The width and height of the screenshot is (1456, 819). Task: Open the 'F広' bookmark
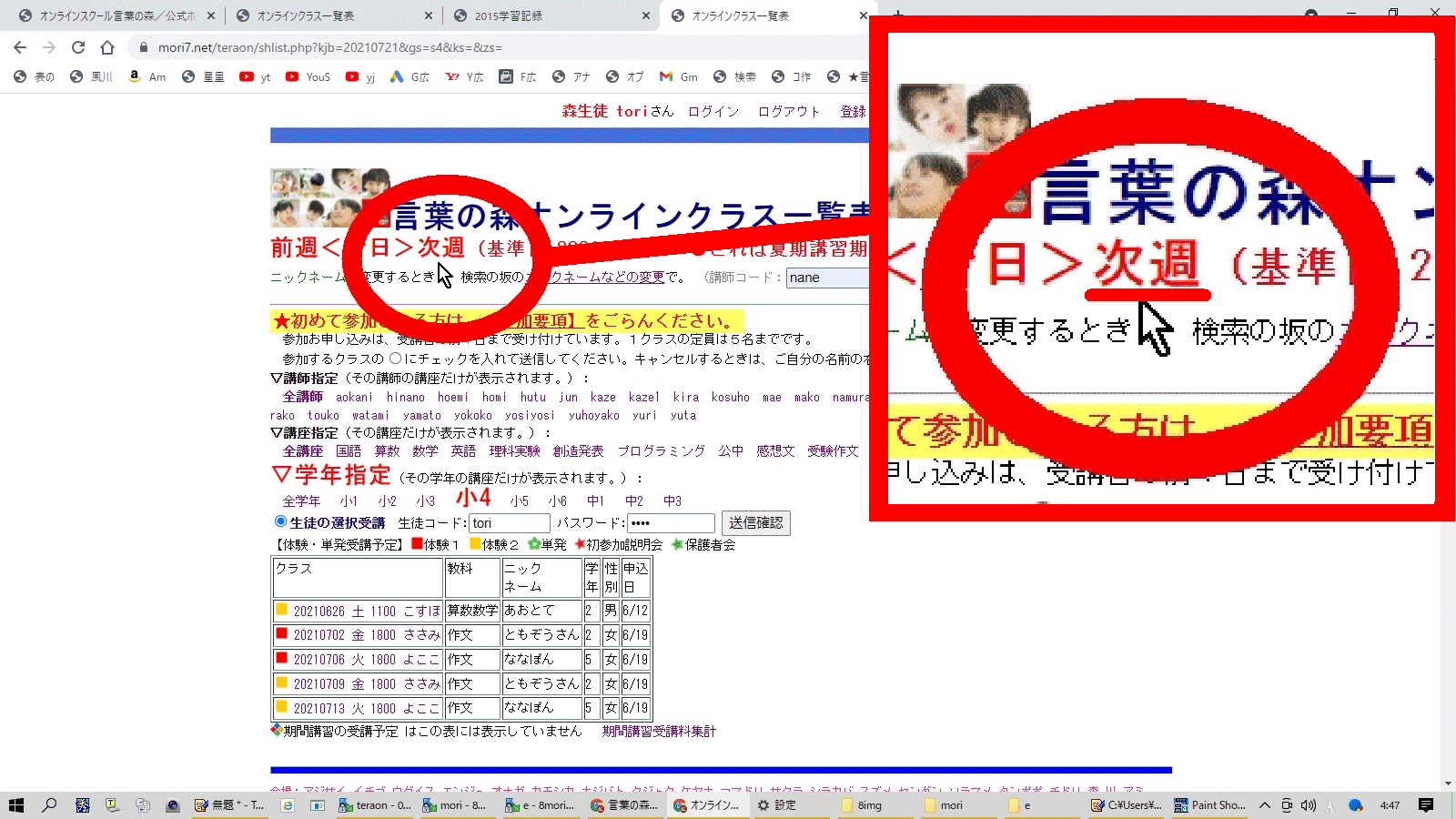518,77
